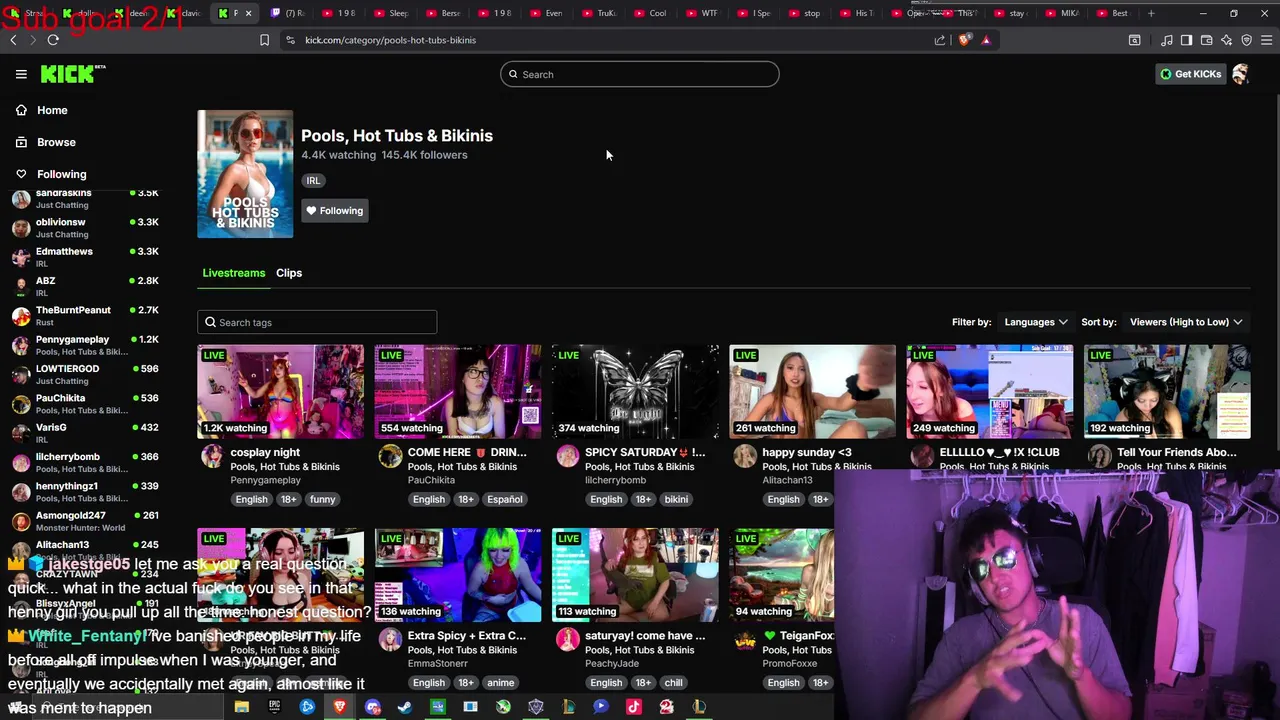Open TheBurntPeanut in the following list
The width and height of the screenshot is (1280, 720).
85,315
